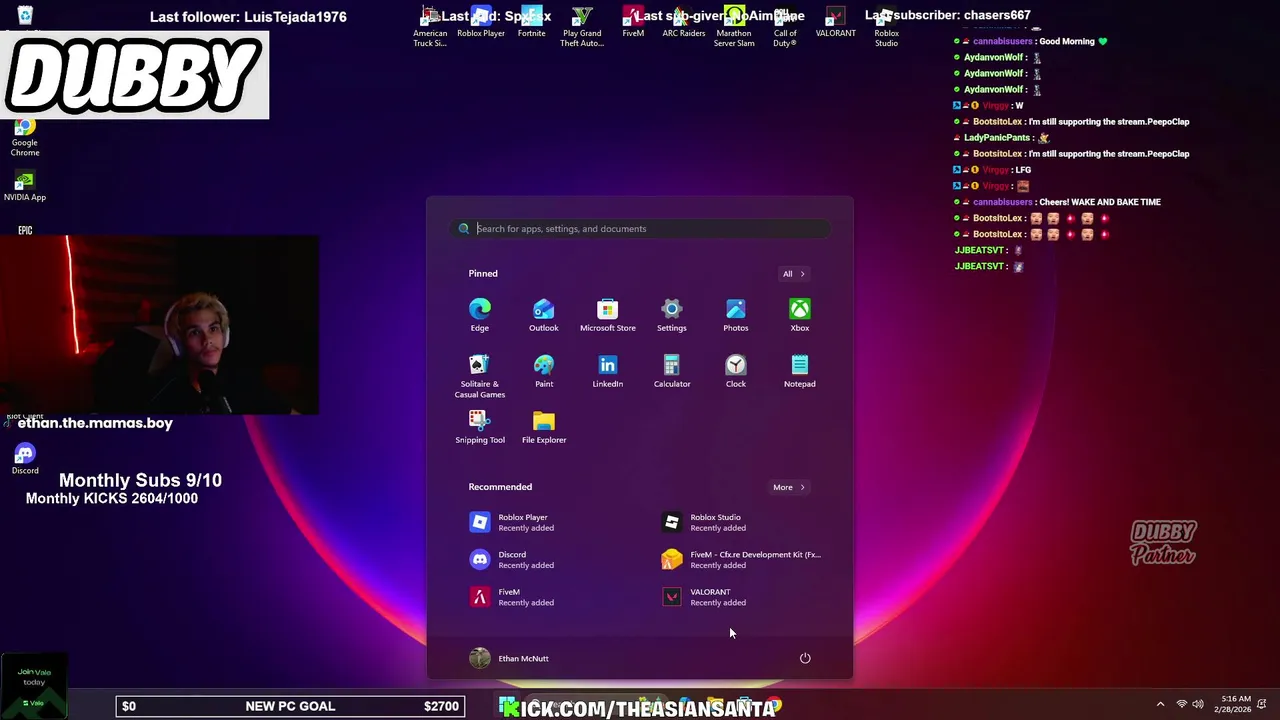1280x720 pixels.
Task: Open the Microsoft Store pinned app
Action: tap(608, 315)
